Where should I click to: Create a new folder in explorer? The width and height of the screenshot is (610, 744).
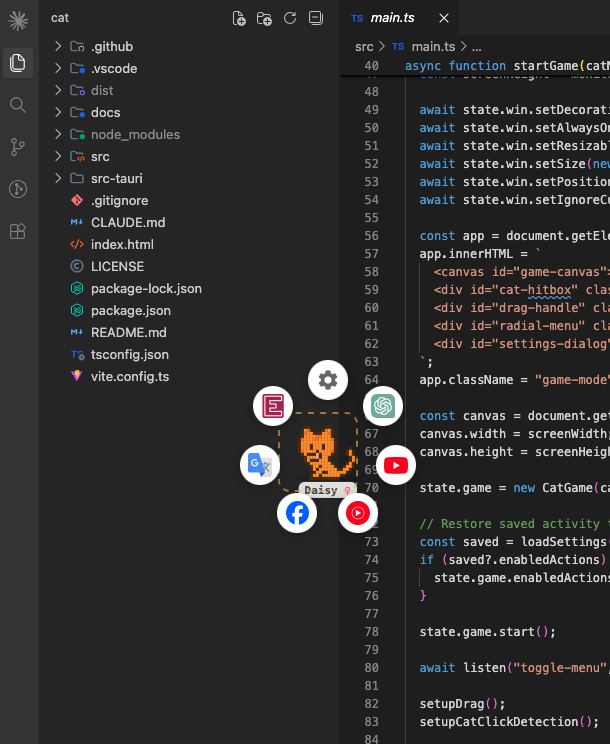point(264,19)
